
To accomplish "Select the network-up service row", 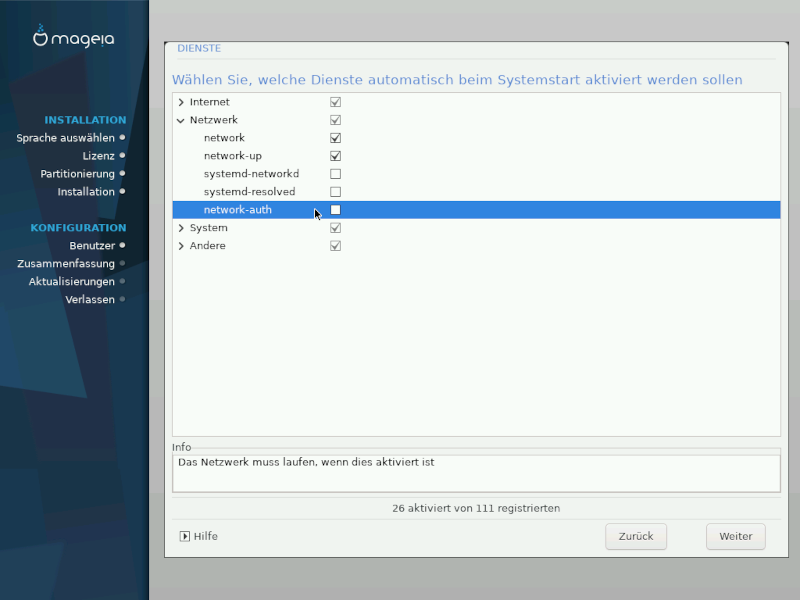I will 232,156.
